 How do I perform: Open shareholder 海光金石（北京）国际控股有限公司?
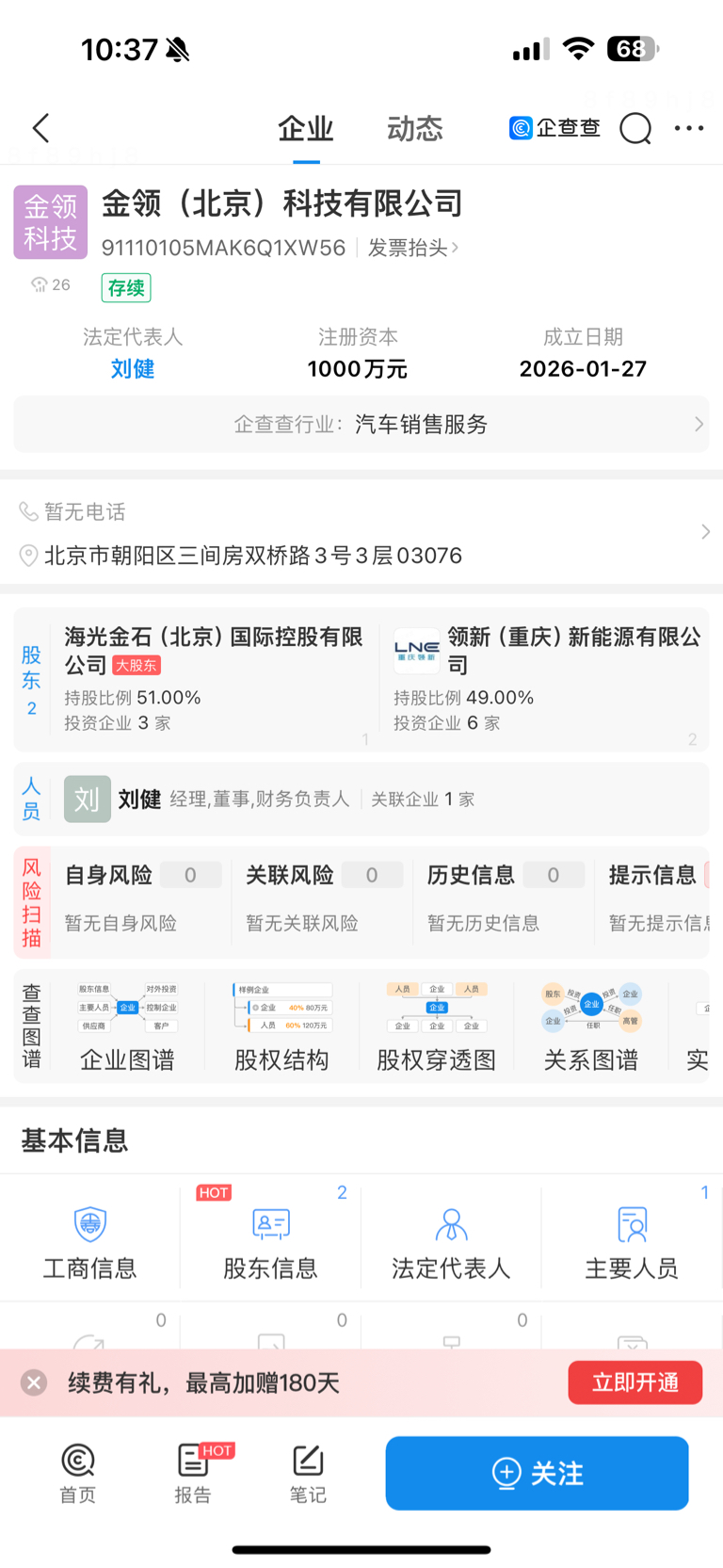tap(214, 651)
